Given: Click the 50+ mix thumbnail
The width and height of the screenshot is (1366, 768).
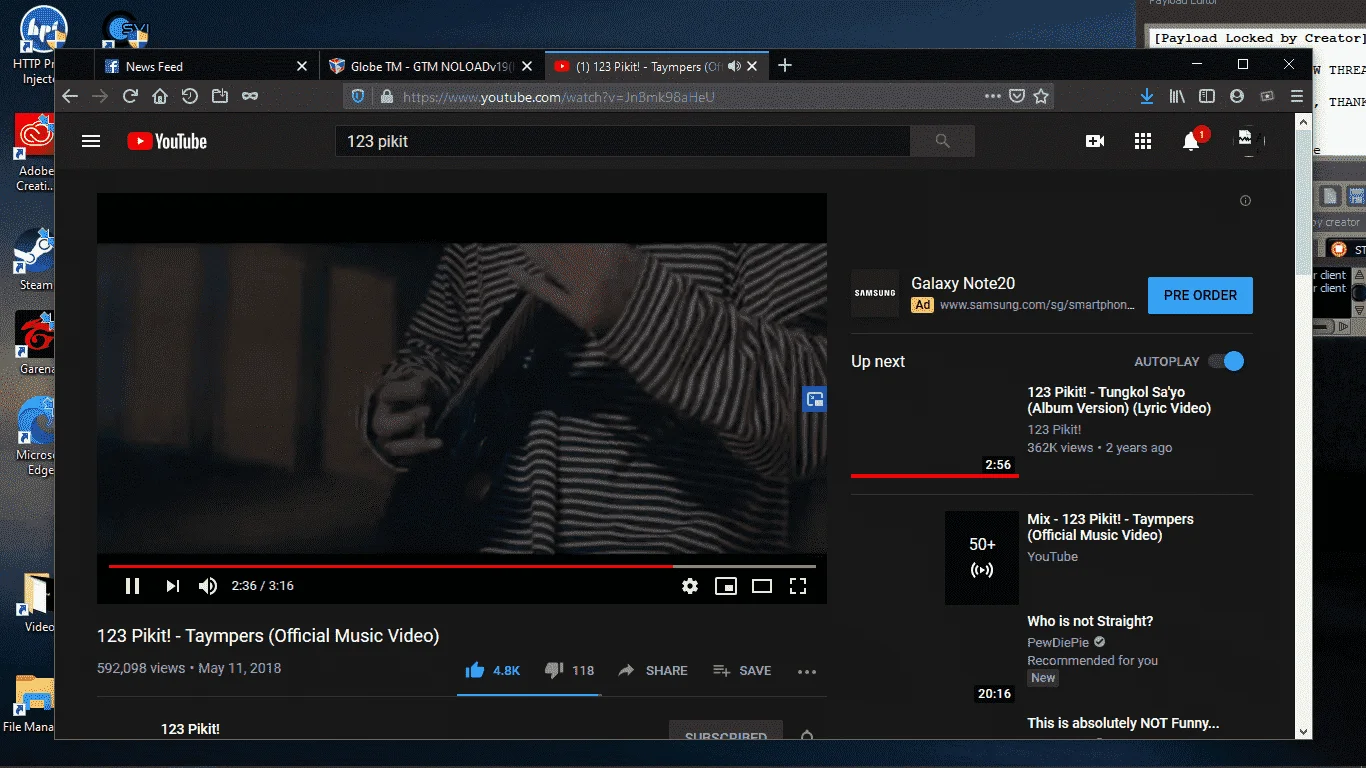Looking at the screenshot, I should (x=982, y=558).
